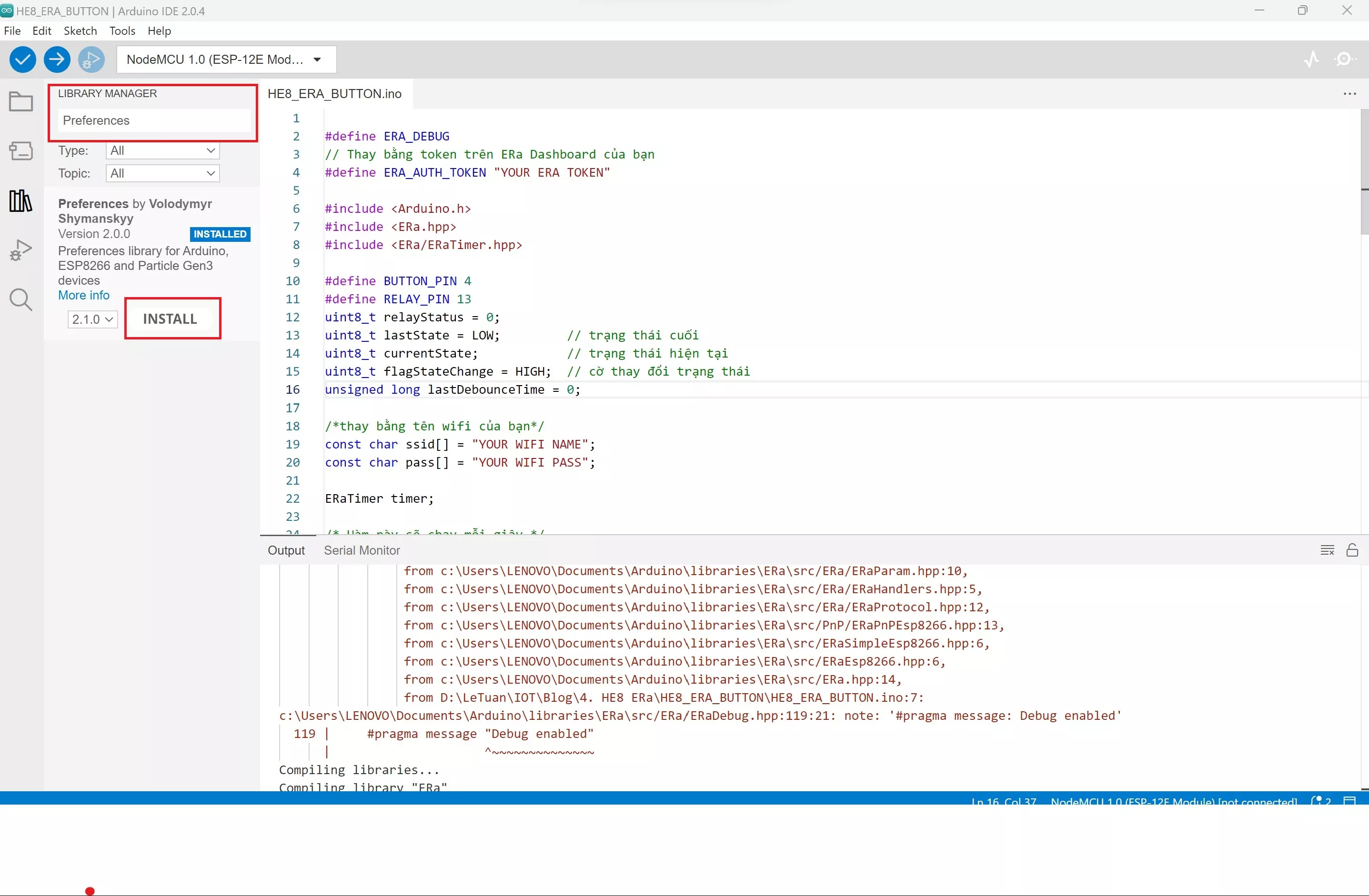The image size is (1369, 896).
Task: Click the LIBRARY MANAGER panel heading
Action: (107, 94)
